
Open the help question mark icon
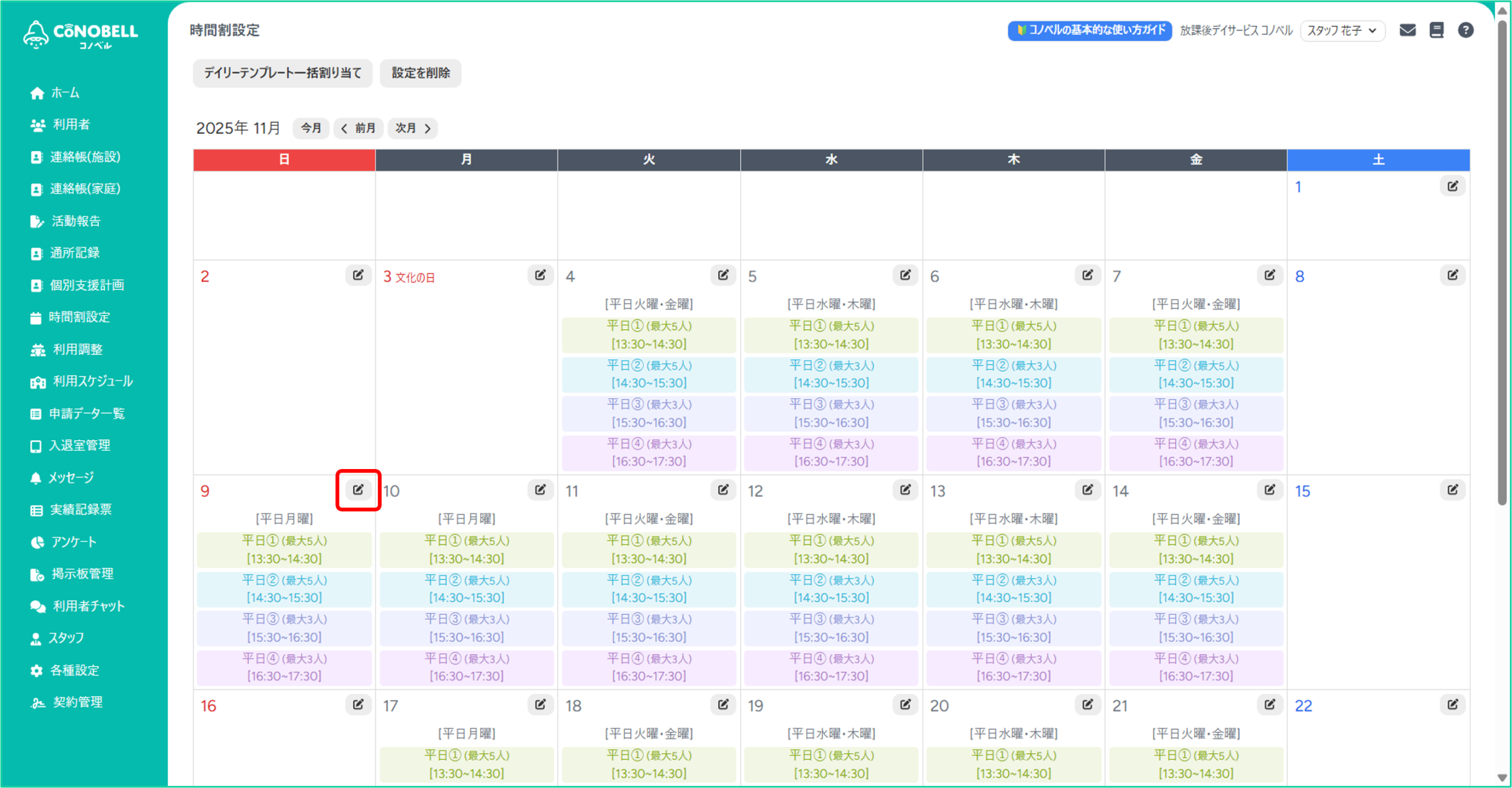click(x=1465, y=30)
